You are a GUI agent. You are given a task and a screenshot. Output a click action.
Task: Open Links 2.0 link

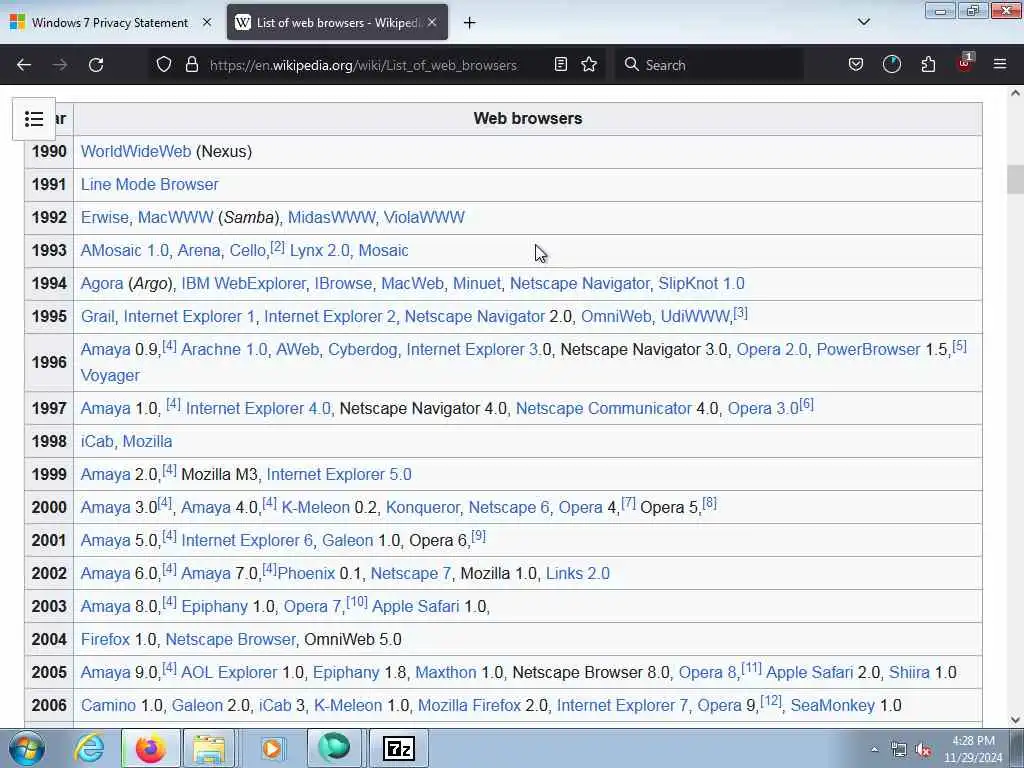pos(577,573)
